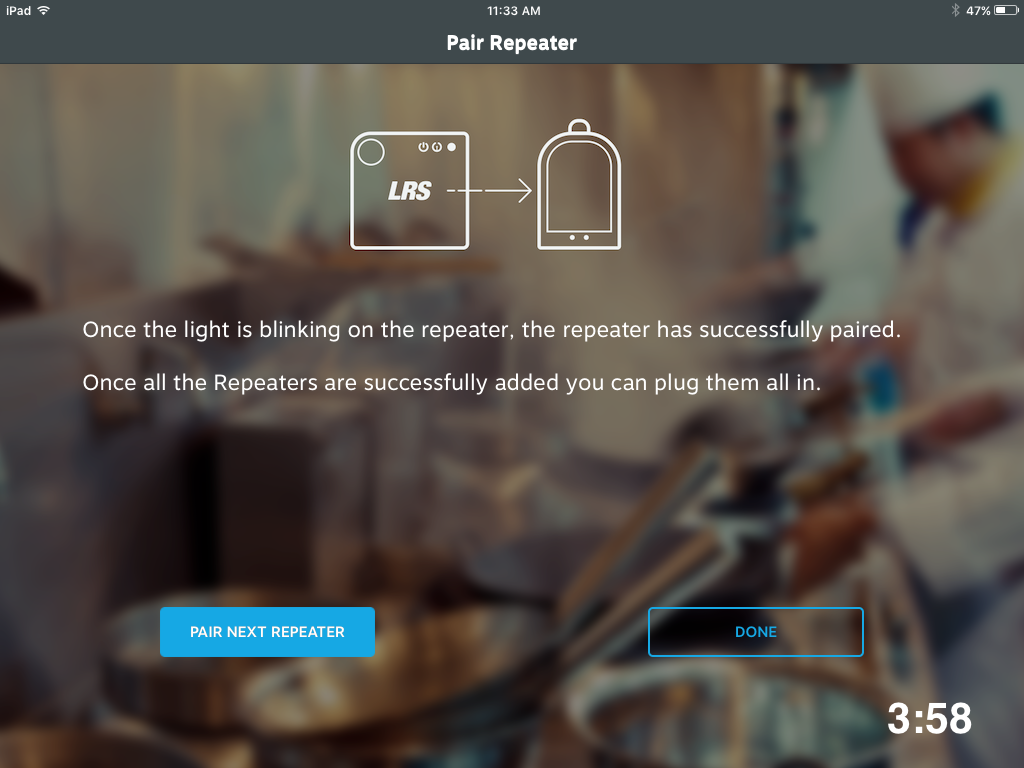The height and width of the screenshot is (768, 1024).
Task: Click the arrow between transmitter and pager
Action: (x=489, y=191)
